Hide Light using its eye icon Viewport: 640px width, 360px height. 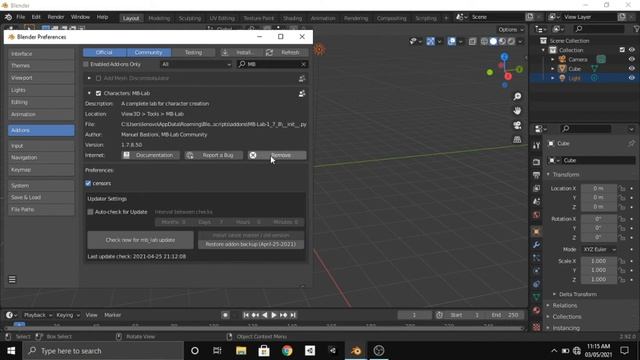pyautogui.click(x=631, y=78)
